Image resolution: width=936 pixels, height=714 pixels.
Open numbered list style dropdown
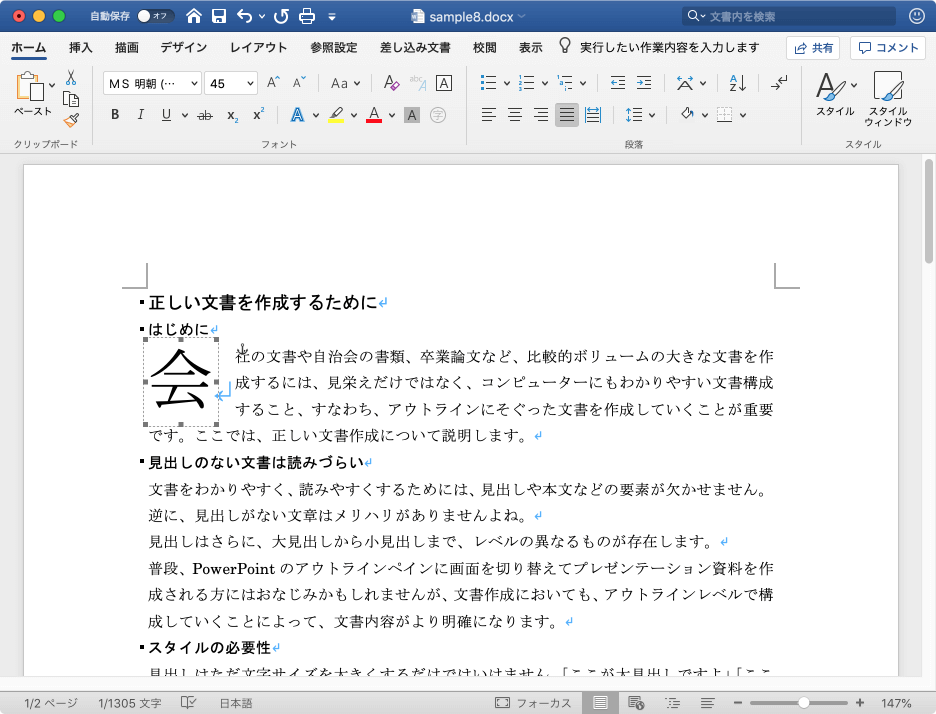pos(544,84)
